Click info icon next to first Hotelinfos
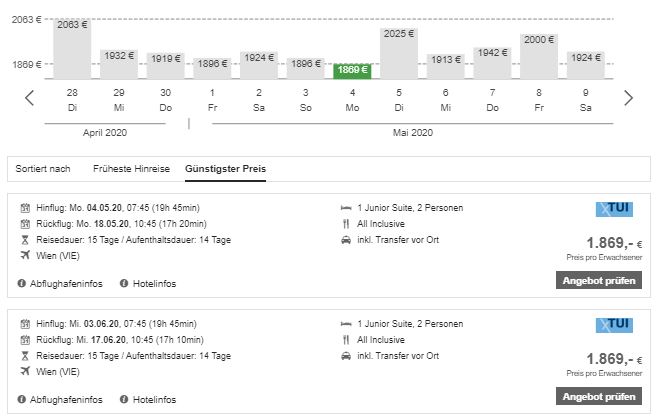This screenshot has width=661, height=420. pos(124,284)
